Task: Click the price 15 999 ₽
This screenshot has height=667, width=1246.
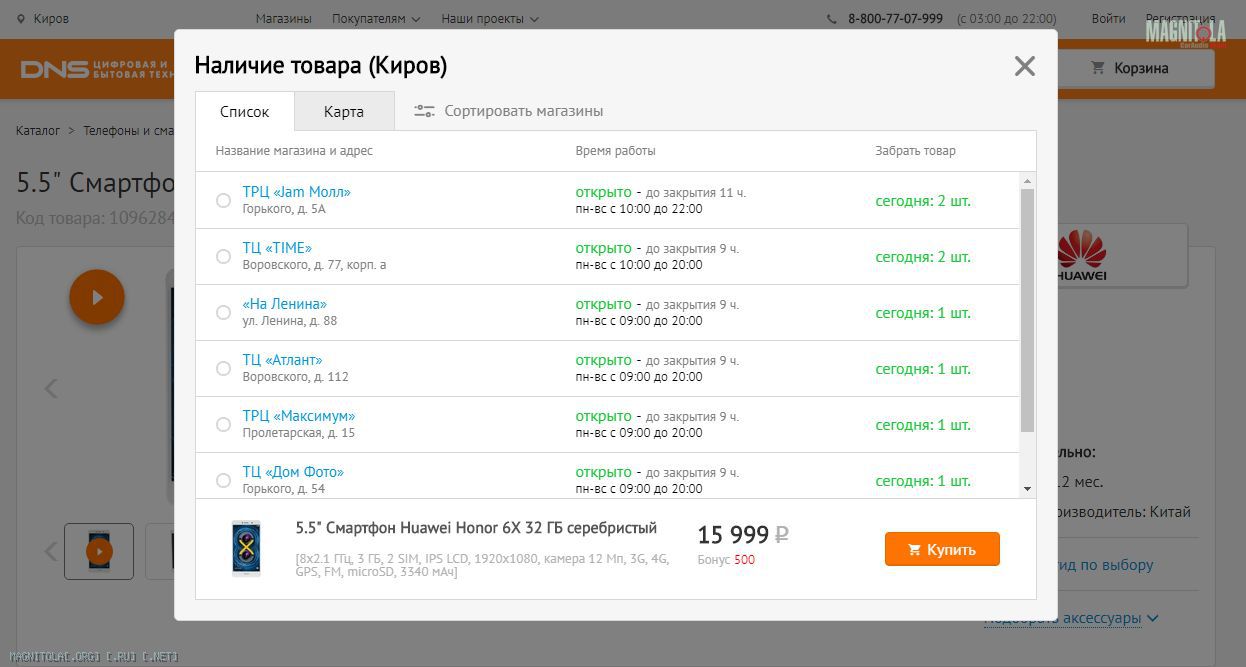Action: tap(743, 534)
